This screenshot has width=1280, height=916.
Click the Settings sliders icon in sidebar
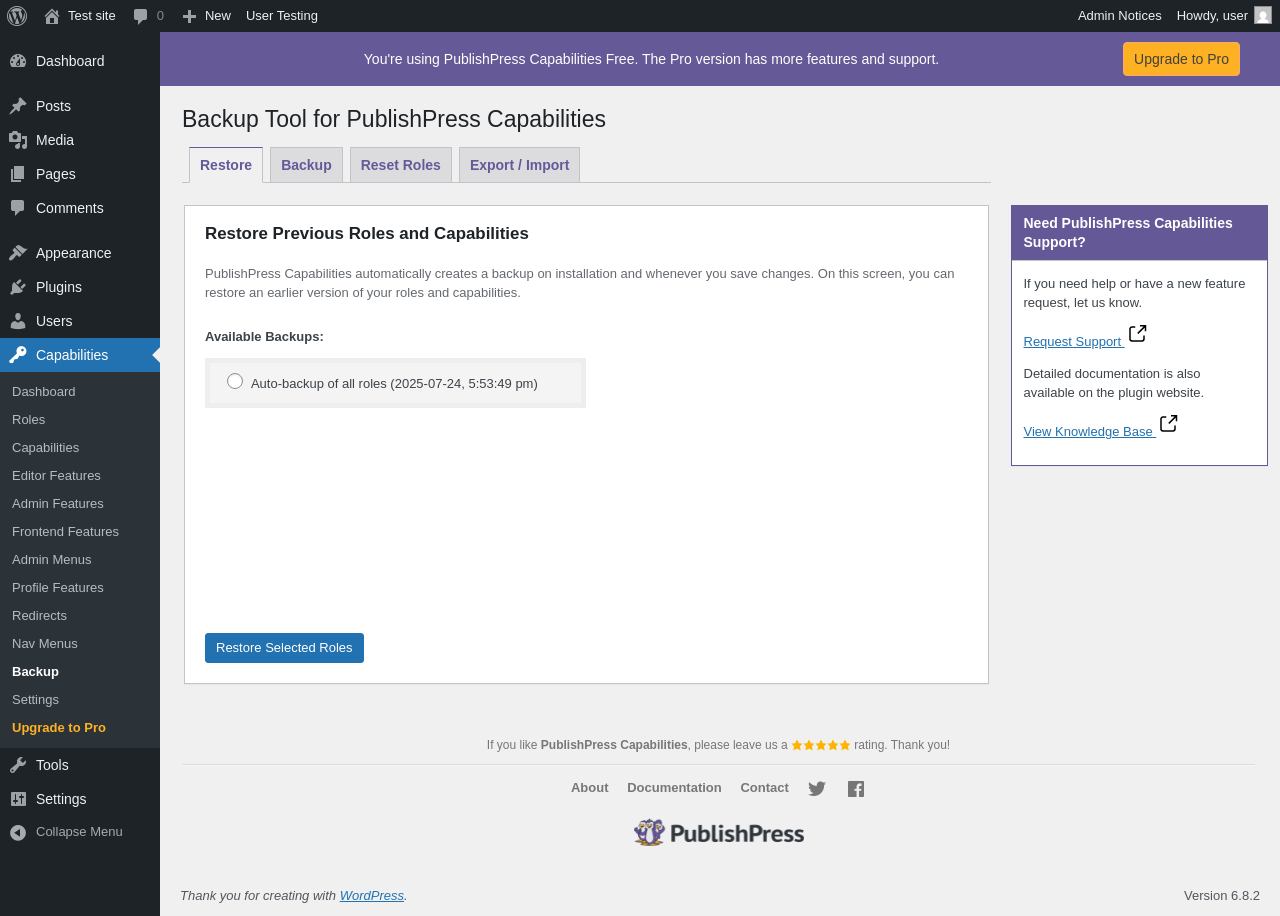pyautogui.click(x=18, y=799)
